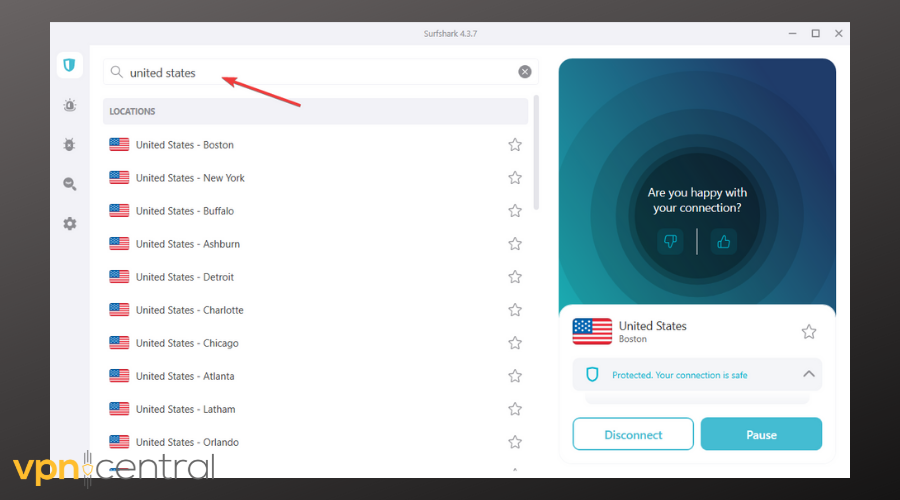Select United States - Ashburn location

pos(315,244)
